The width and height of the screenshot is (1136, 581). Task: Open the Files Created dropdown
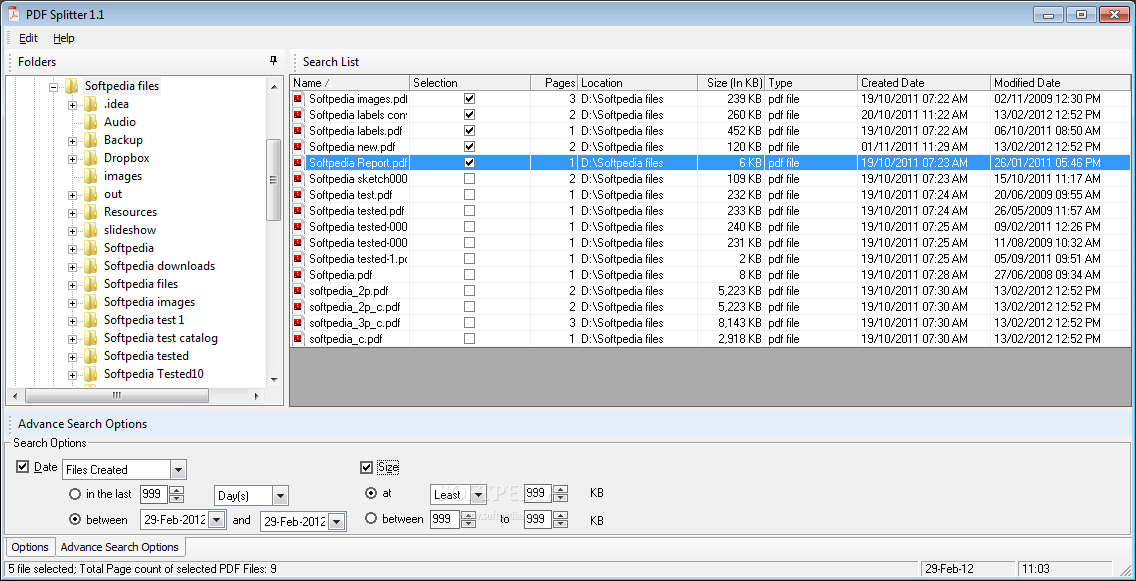click(178, 469)
